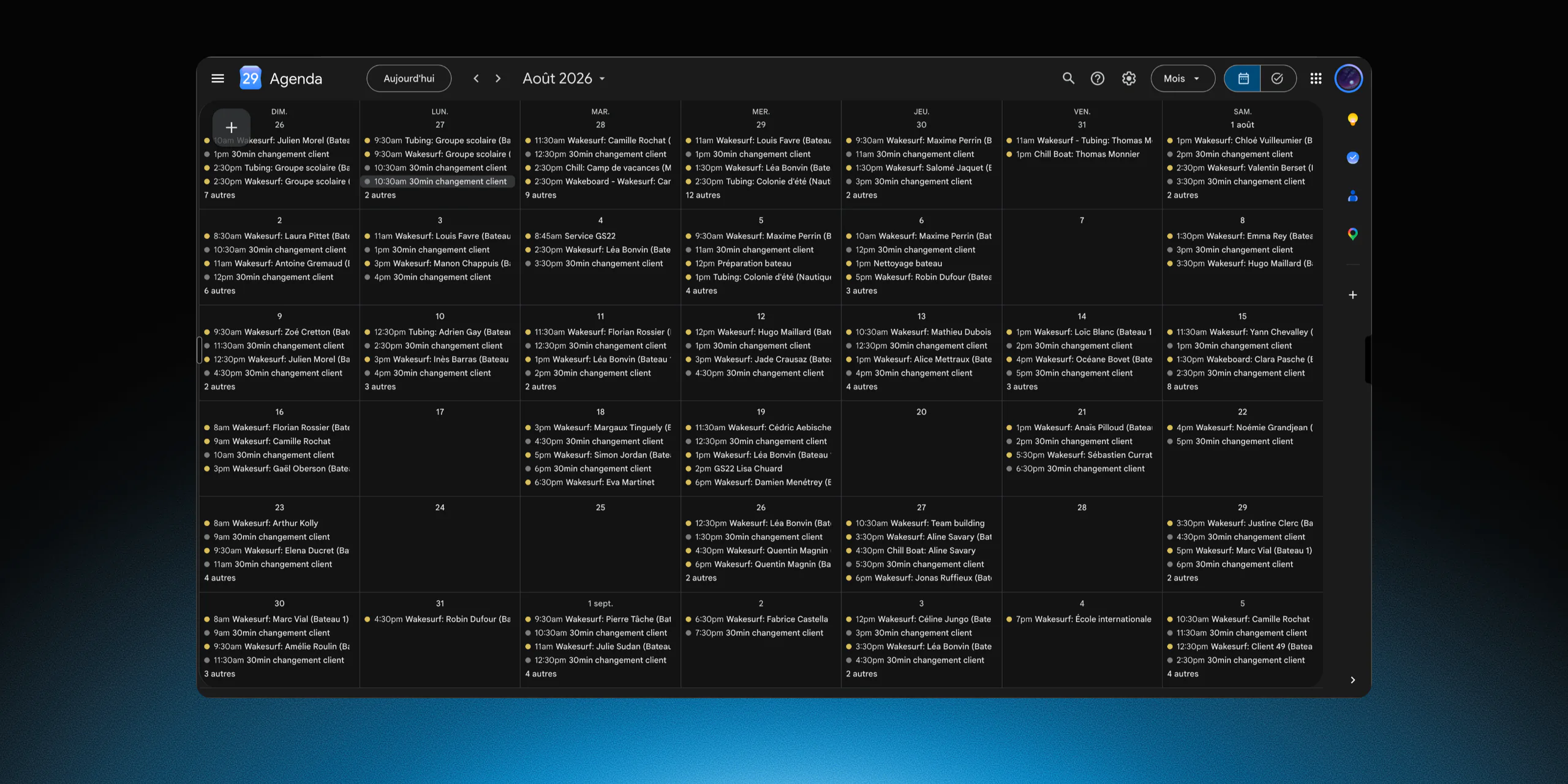Open day 17 date number

(x=440, y=412)
